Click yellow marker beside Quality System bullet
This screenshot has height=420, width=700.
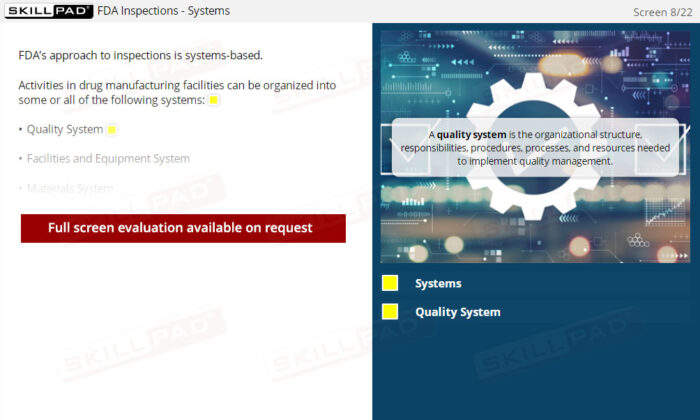click(x=112, y=130)
